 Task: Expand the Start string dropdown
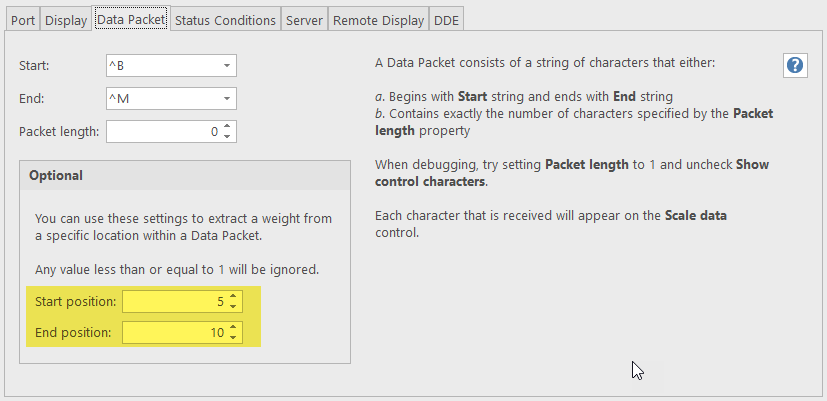pyautogui.click(x=227, y=66)
